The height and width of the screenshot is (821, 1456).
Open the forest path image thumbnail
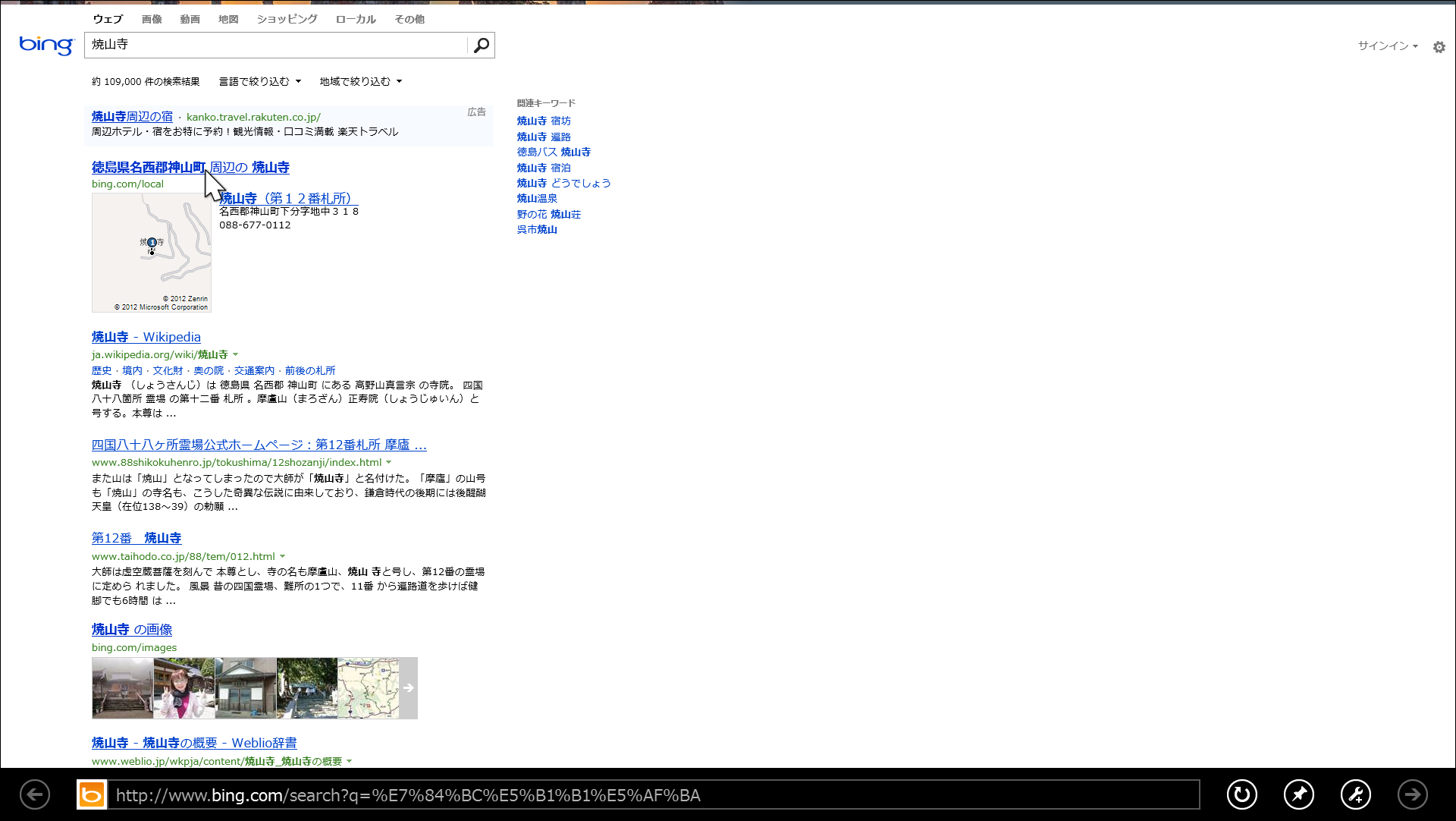(x=307, y=688)
